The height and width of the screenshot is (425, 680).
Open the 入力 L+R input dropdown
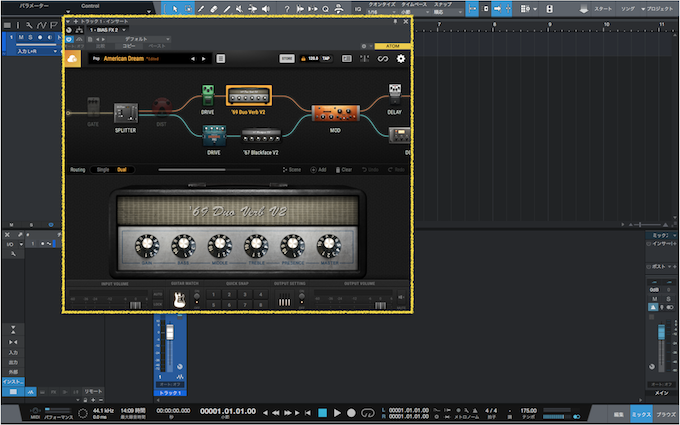click(x=36, y=51)
